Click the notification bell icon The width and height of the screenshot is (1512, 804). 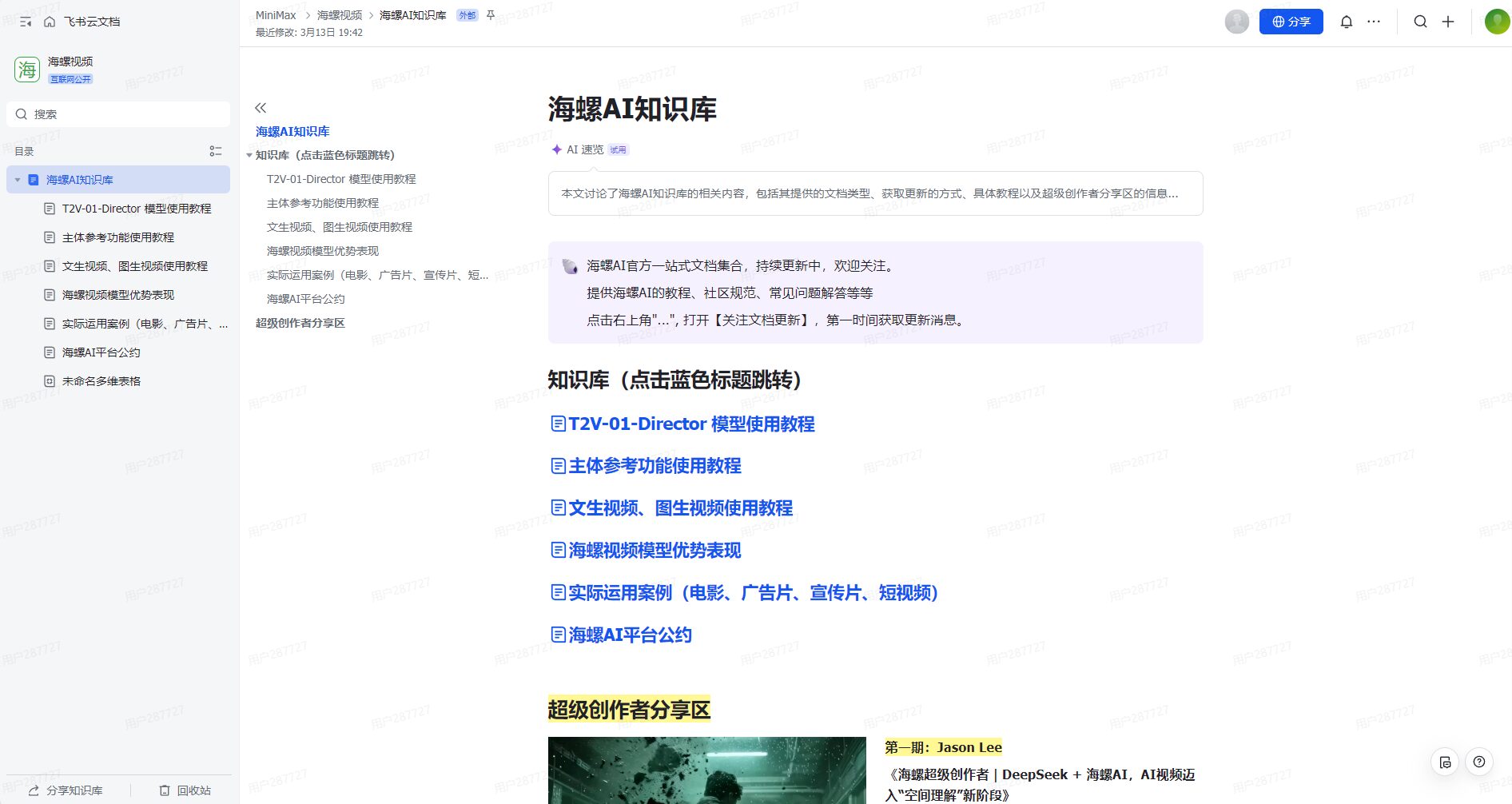tap(1346, 22)
